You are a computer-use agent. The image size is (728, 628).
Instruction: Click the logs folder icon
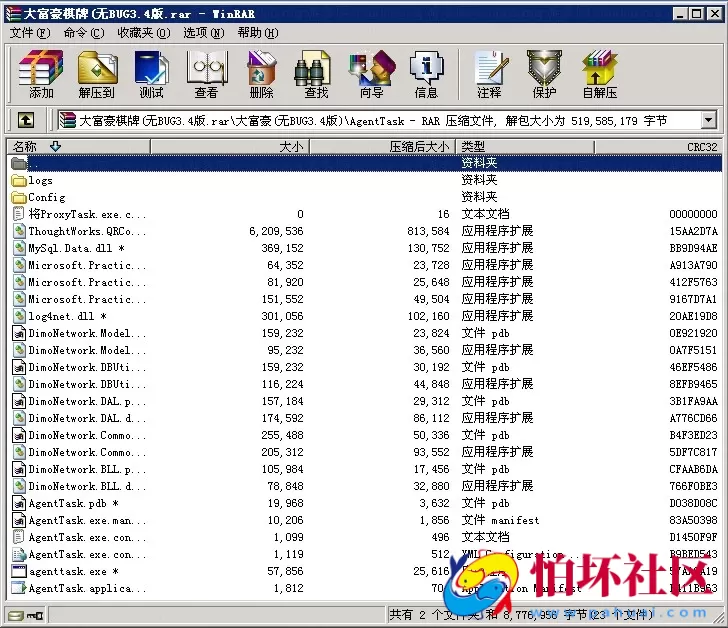pos(19,180)
